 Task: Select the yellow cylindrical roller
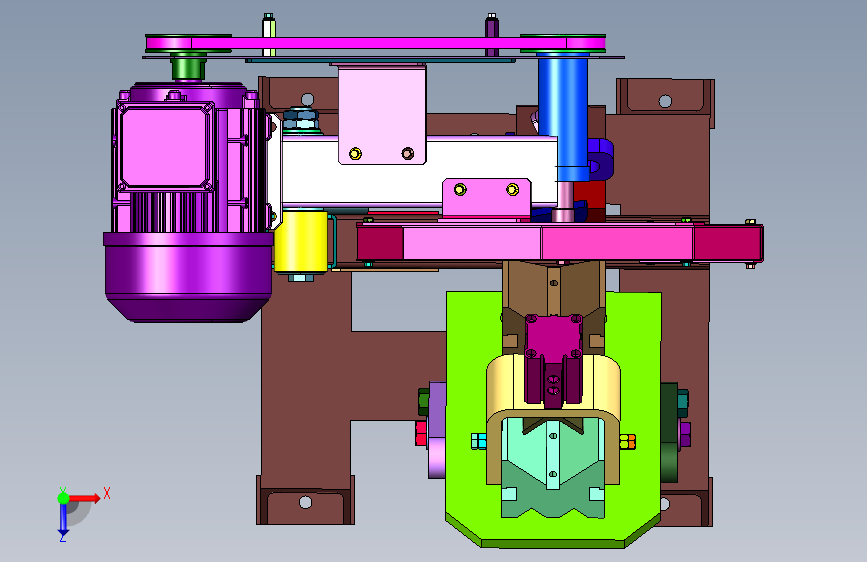pos(301,241)
